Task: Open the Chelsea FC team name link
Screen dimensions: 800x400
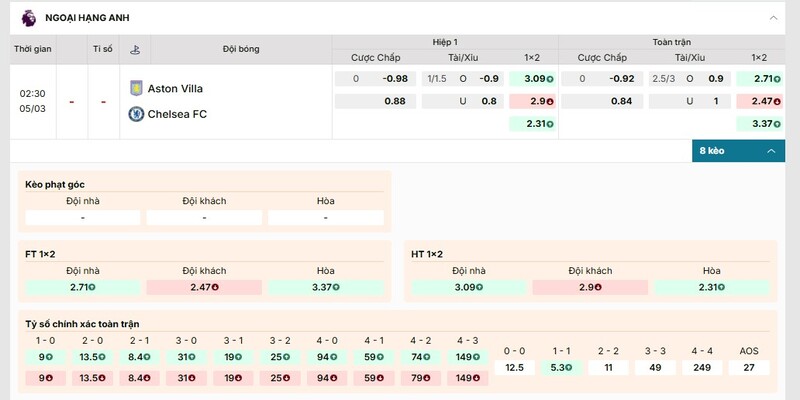Action: (177, 114)
